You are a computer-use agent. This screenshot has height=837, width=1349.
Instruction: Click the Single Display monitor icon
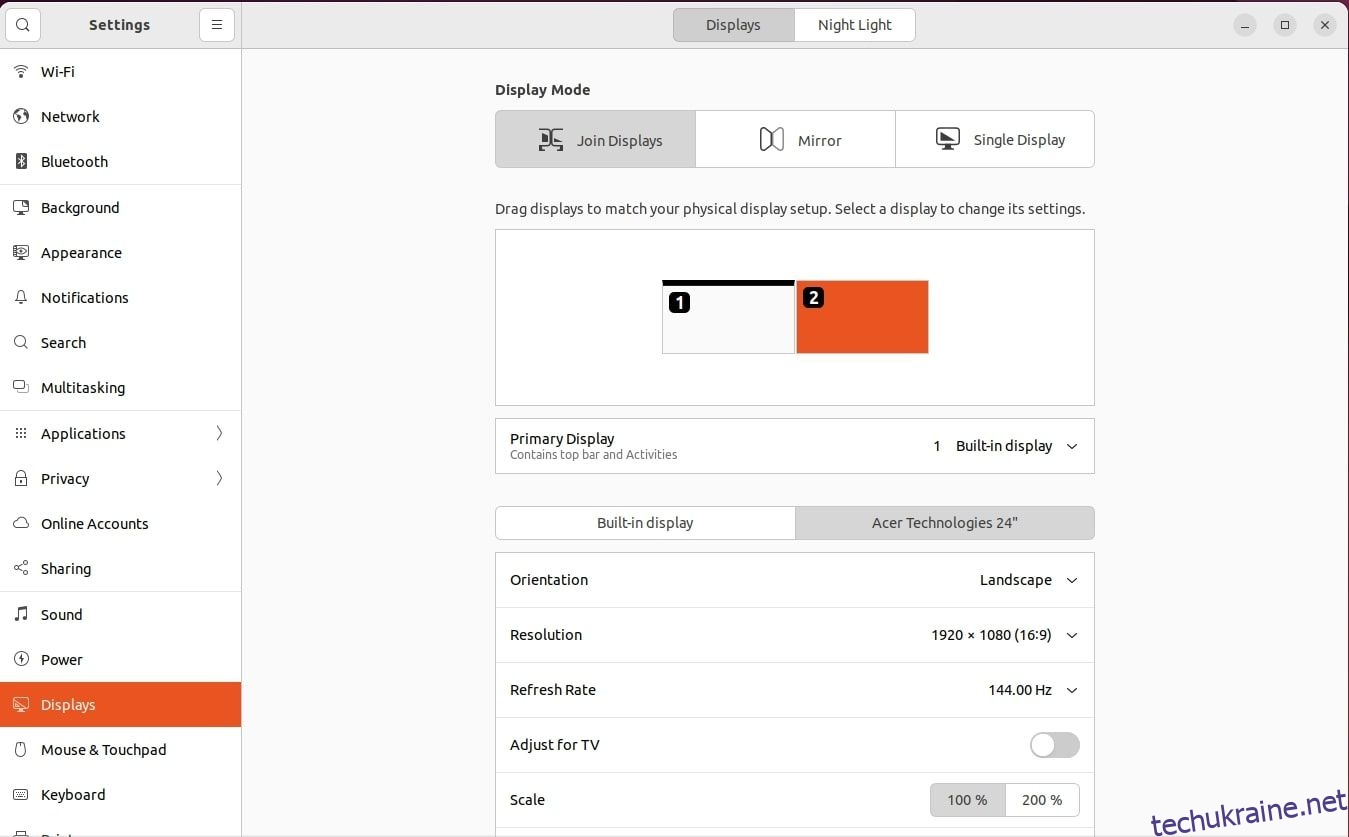tap(948, 139)
